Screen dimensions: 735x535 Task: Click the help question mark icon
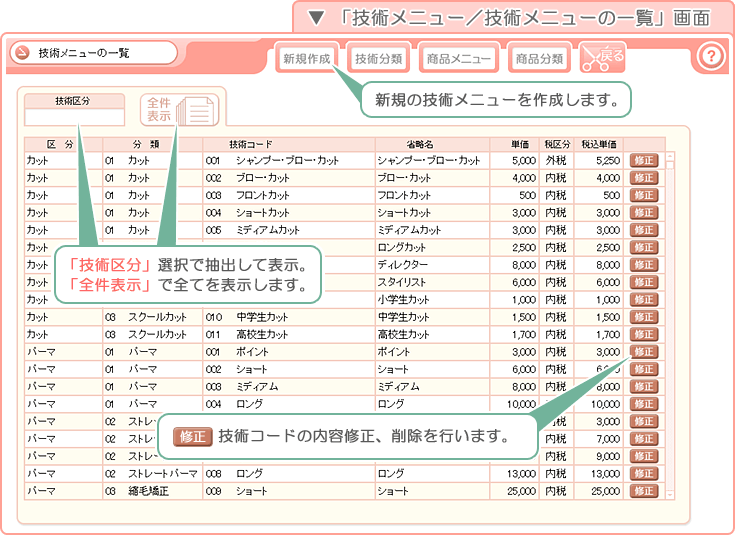point(709,56)
